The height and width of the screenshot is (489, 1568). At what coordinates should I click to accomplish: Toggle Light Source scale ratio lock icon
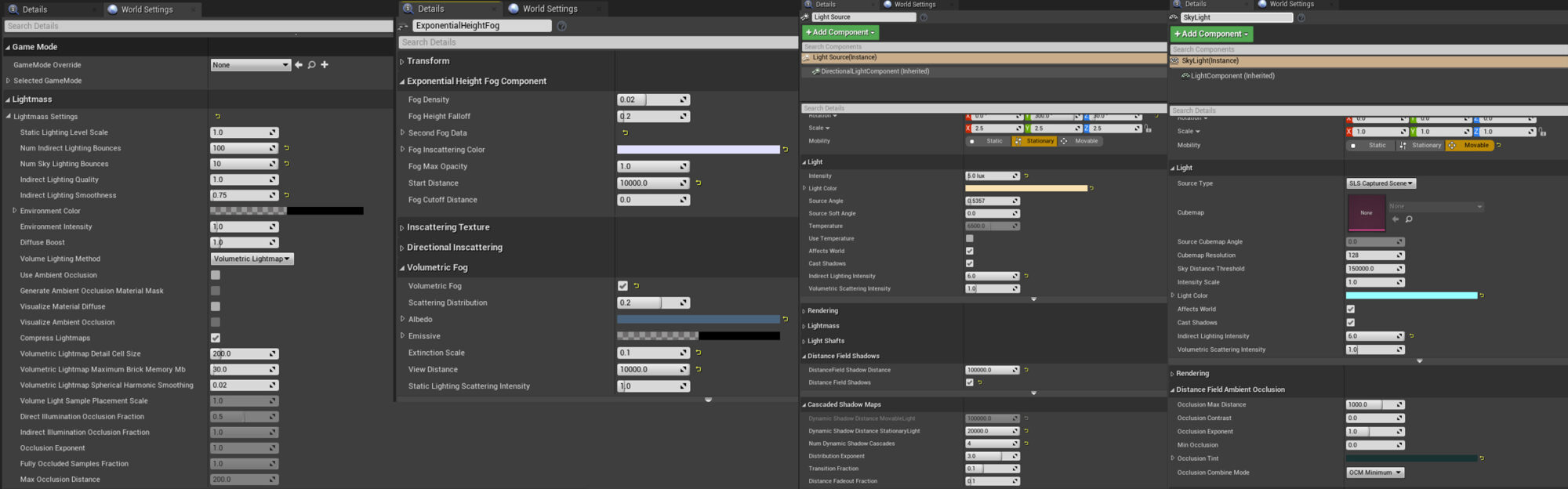(1148, 129)
